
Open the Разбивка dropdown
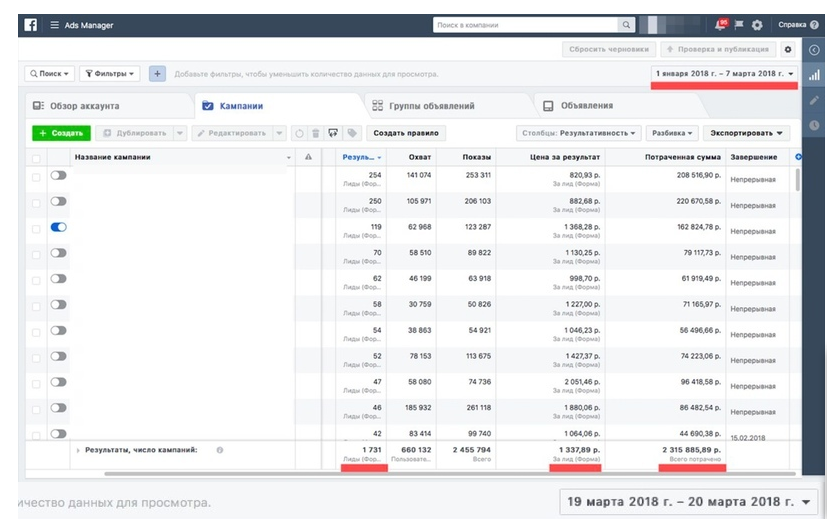672,133
